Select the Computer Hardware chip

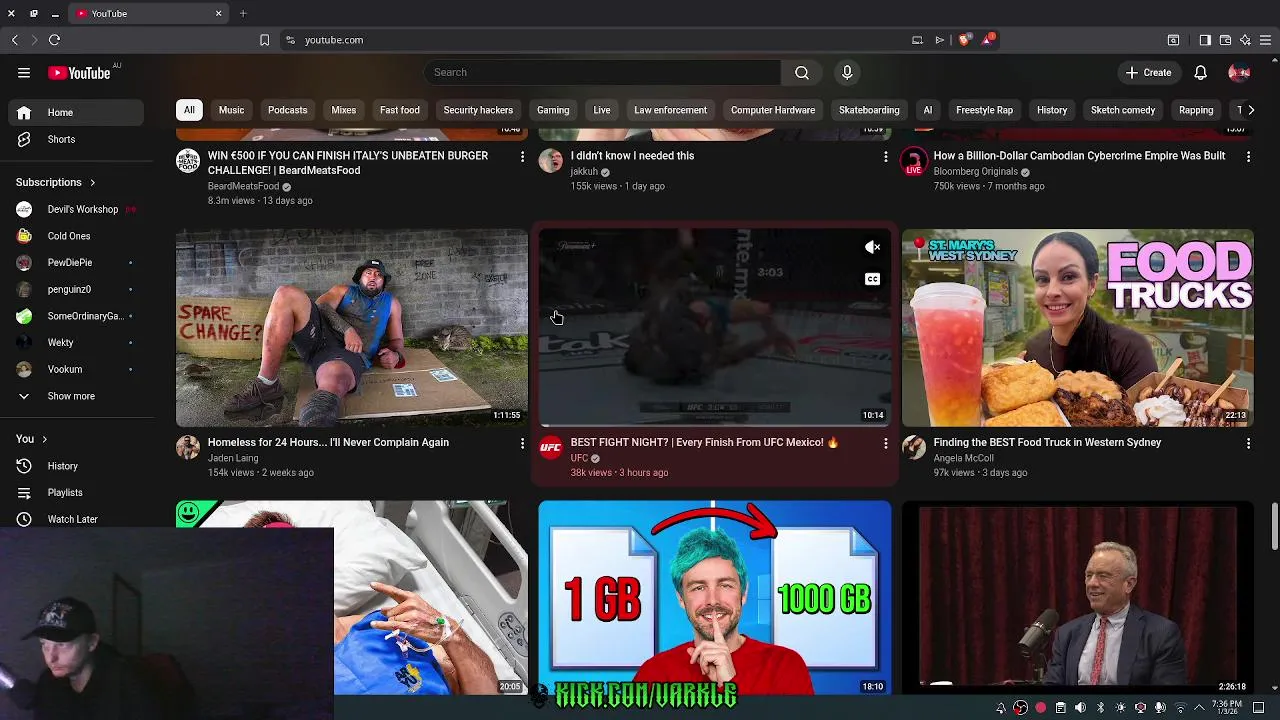[x=773, y=110]
